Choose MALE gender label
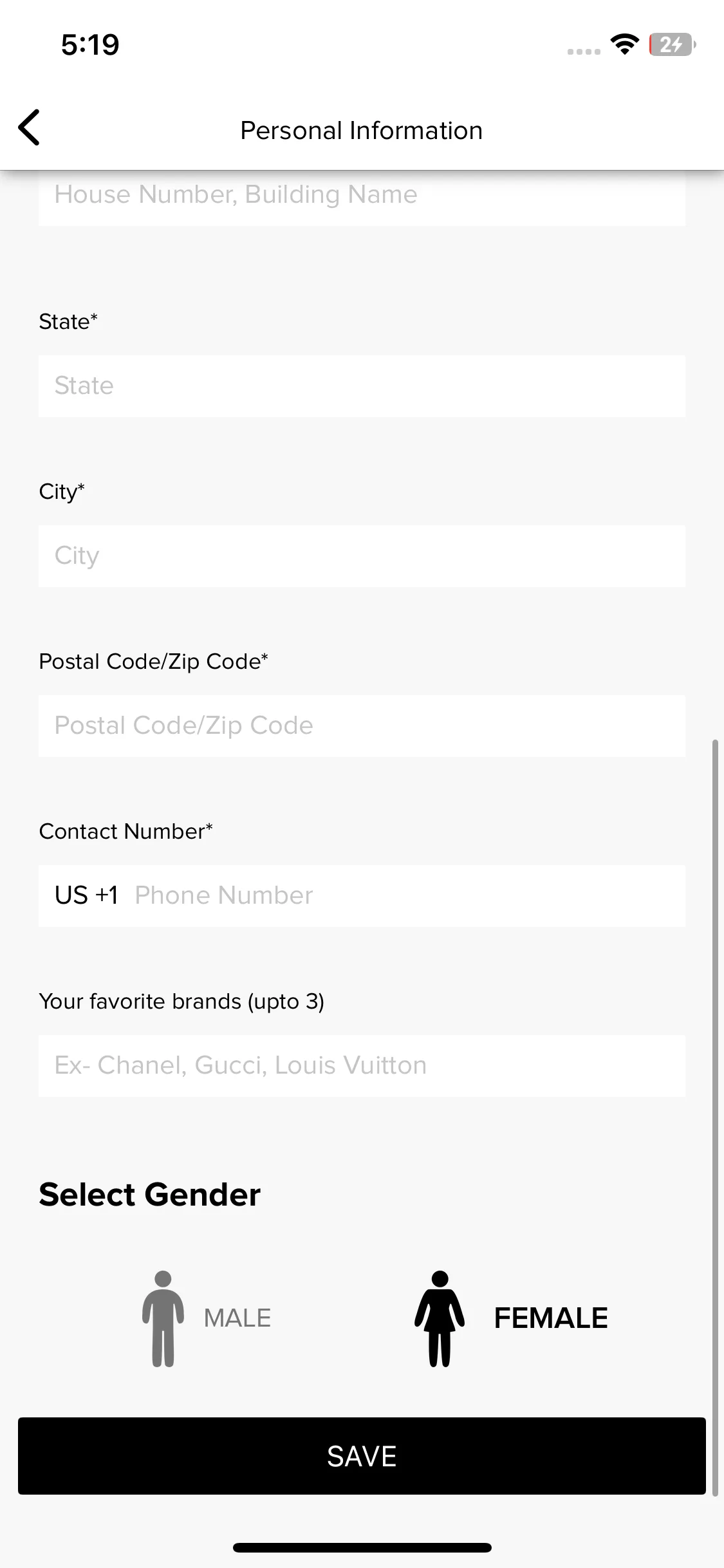This screenshot has width=724, height=1568. pyautogui.click(x=237, y=1318)
